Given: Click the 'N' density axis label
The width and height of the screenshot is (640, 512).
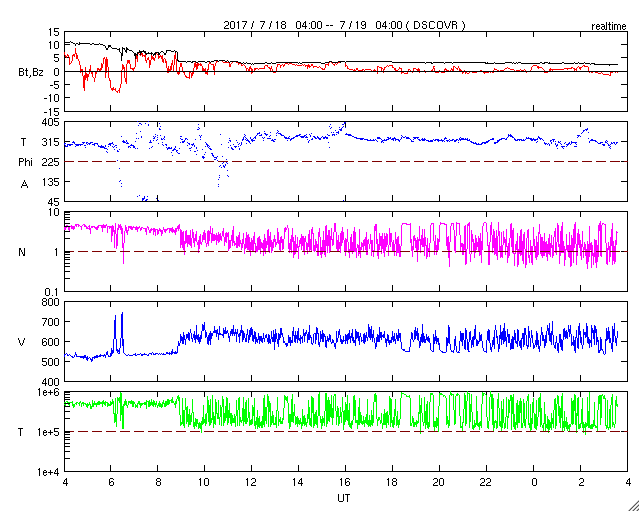Looking at the screenshot, I should point(22,252).
